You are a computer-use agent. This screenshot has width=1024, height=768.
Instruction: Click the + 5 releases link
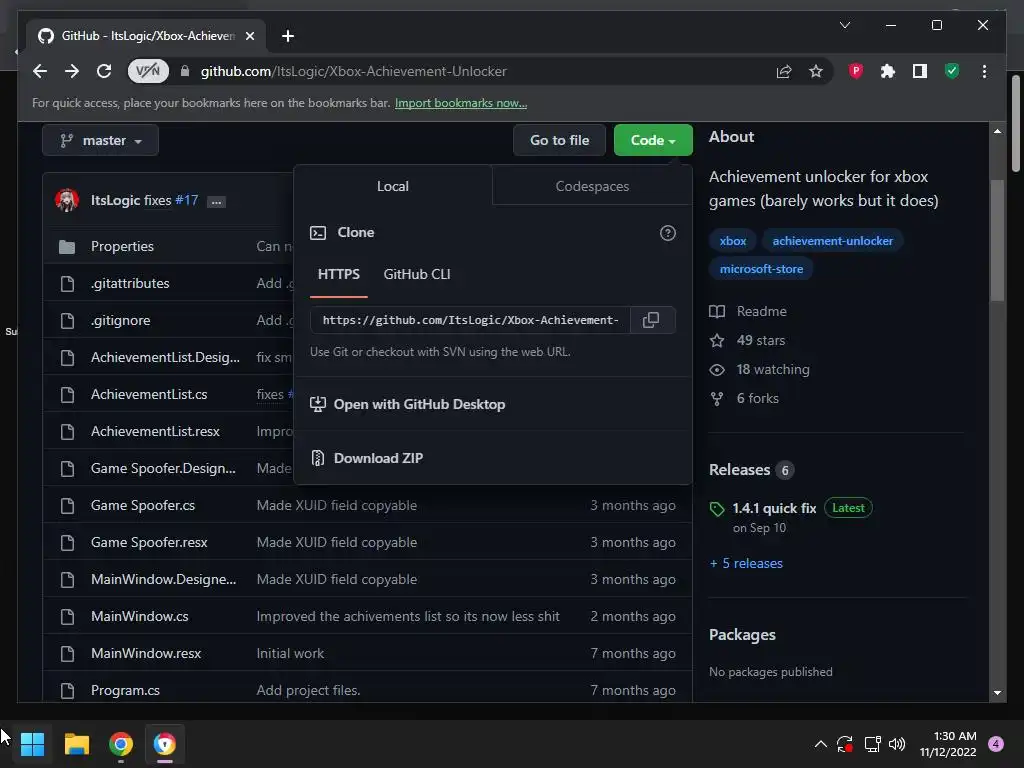click(x=746, y=564)
